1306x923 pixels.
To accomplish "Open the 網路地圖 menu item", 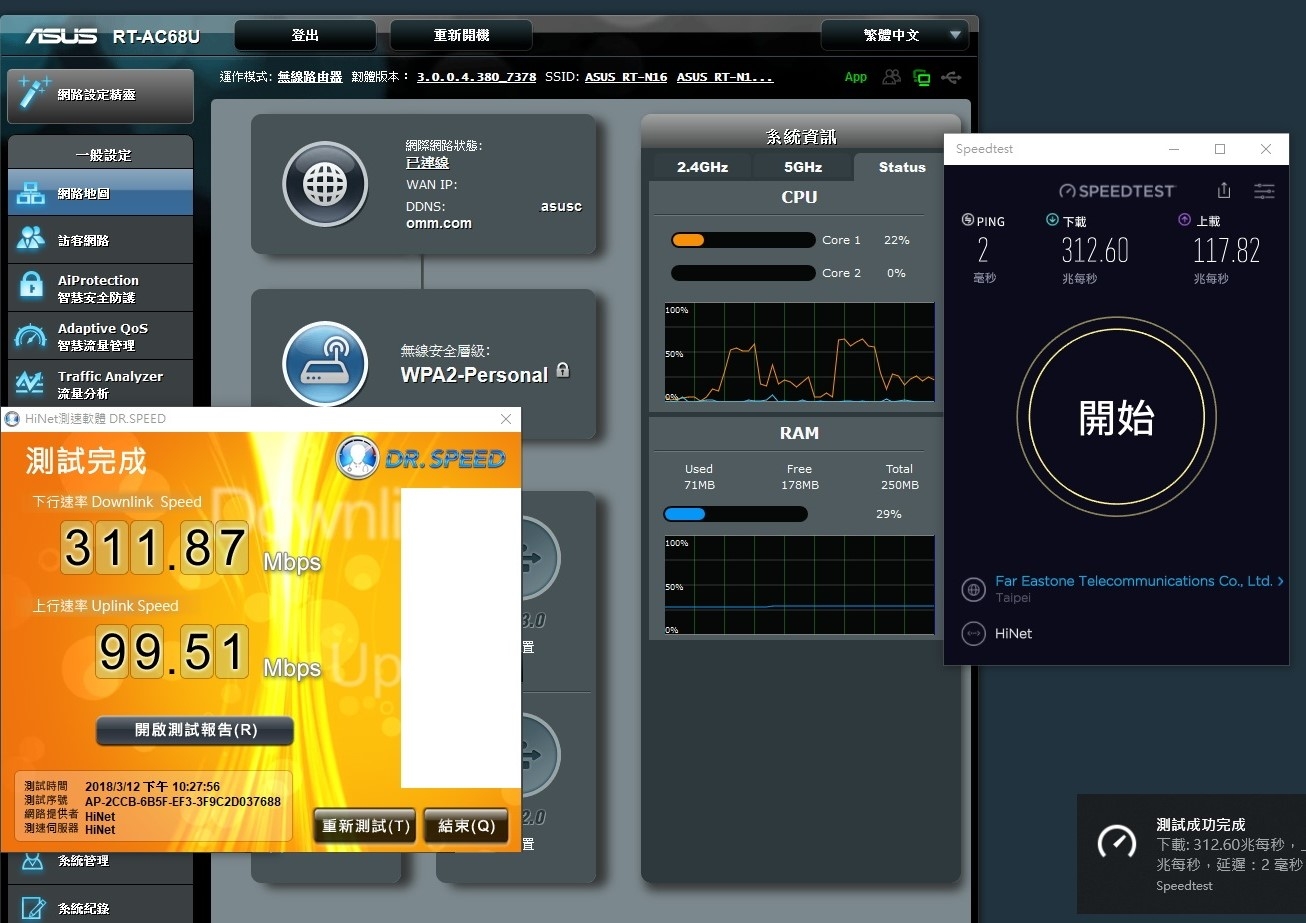I will coord(100,193).
